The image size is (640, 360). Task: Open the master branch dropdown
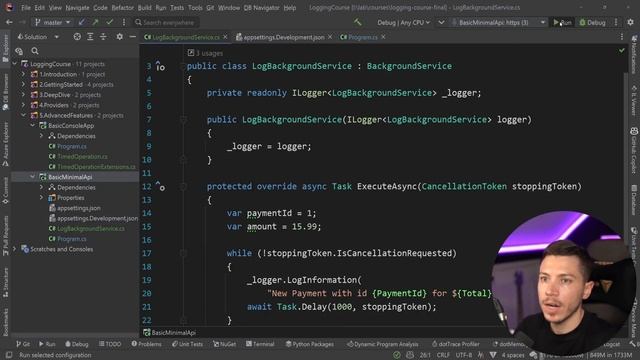point(53,22)
